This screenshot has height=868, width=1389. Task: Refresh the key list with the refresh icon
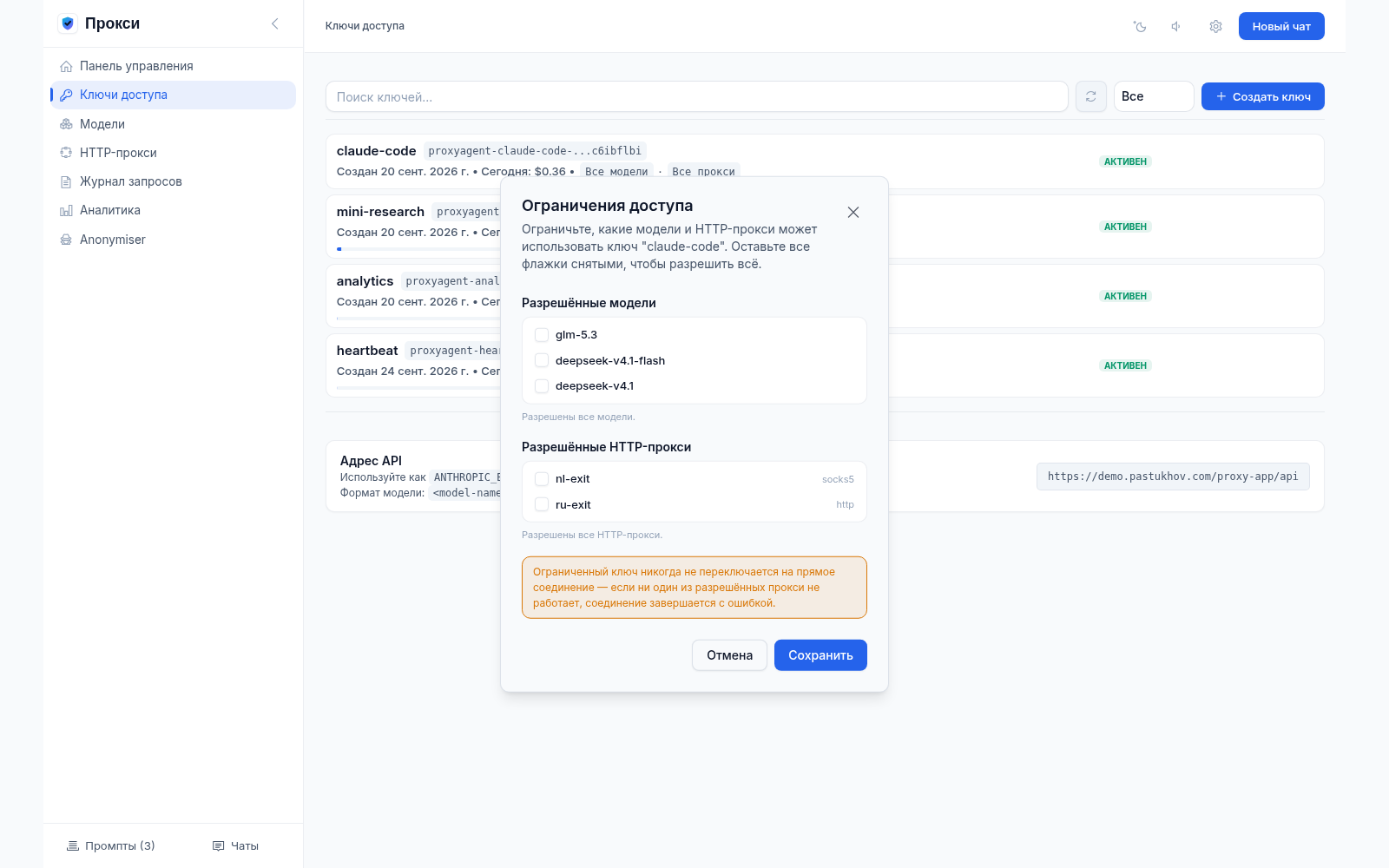tap(1091, 96)
